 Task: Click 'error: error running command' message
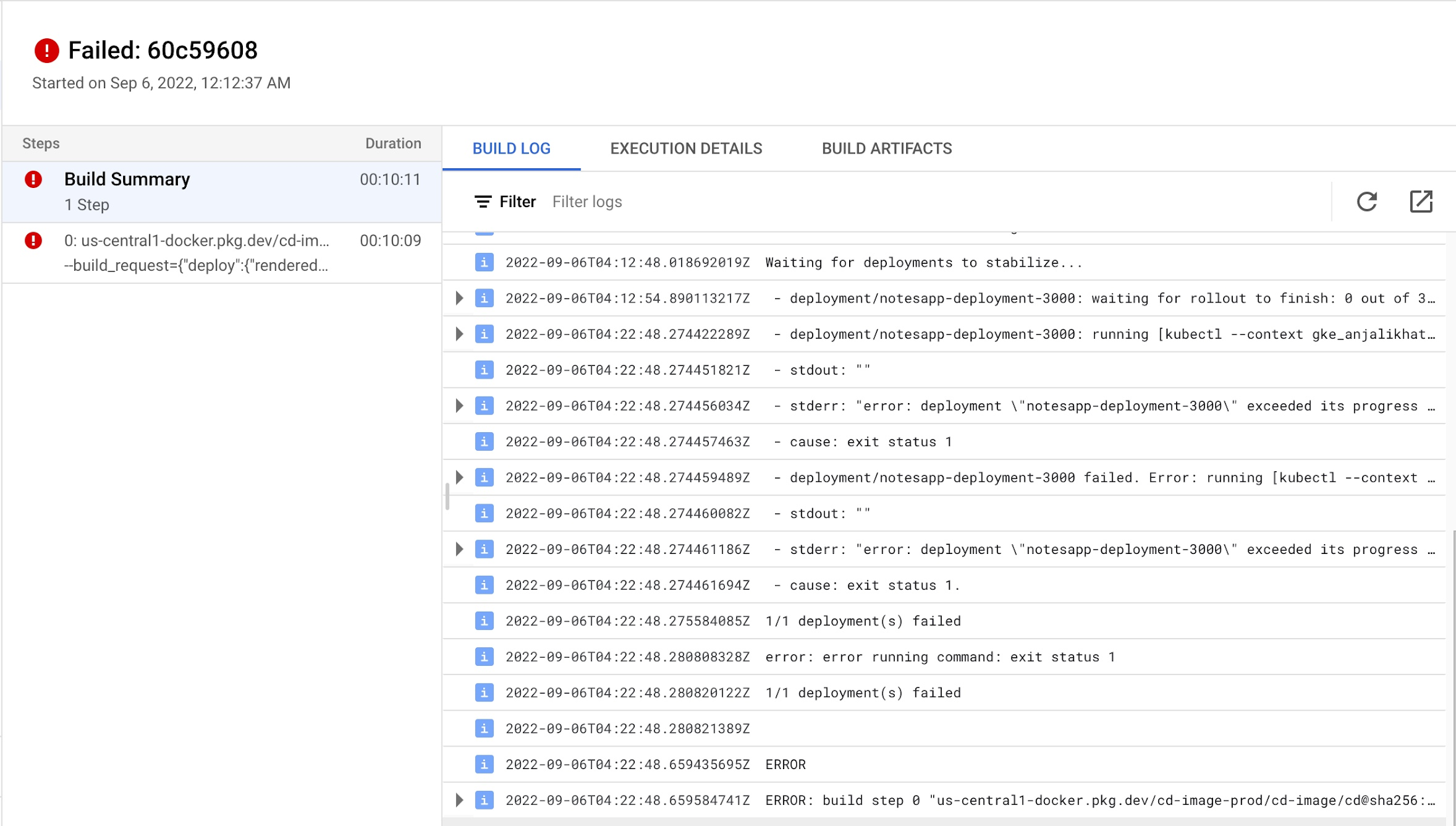[x=940, y=657]
